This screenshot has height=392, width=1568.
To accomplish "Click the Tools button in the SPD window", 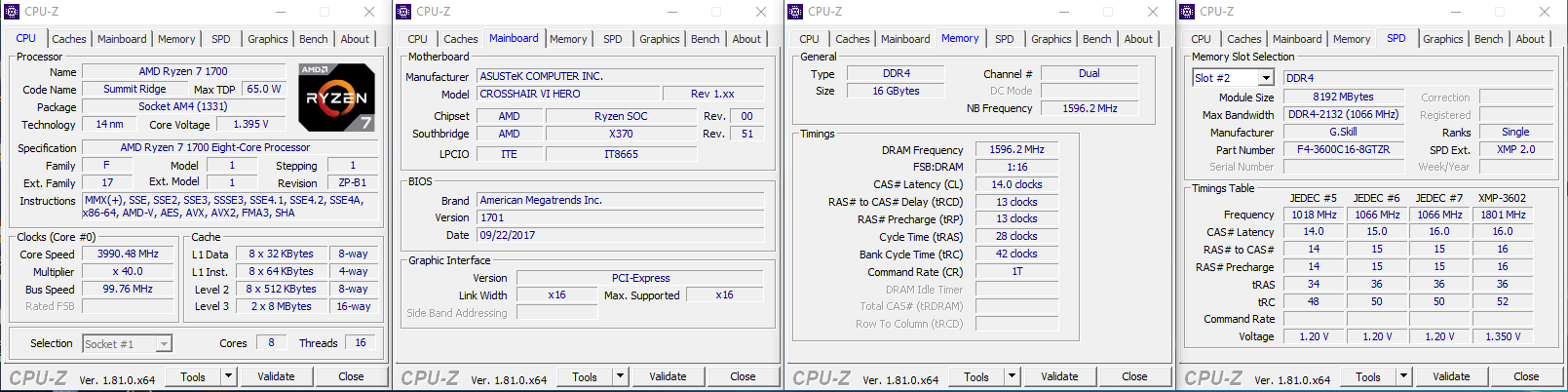I will pyautogui.click(x=1368, y=376).
